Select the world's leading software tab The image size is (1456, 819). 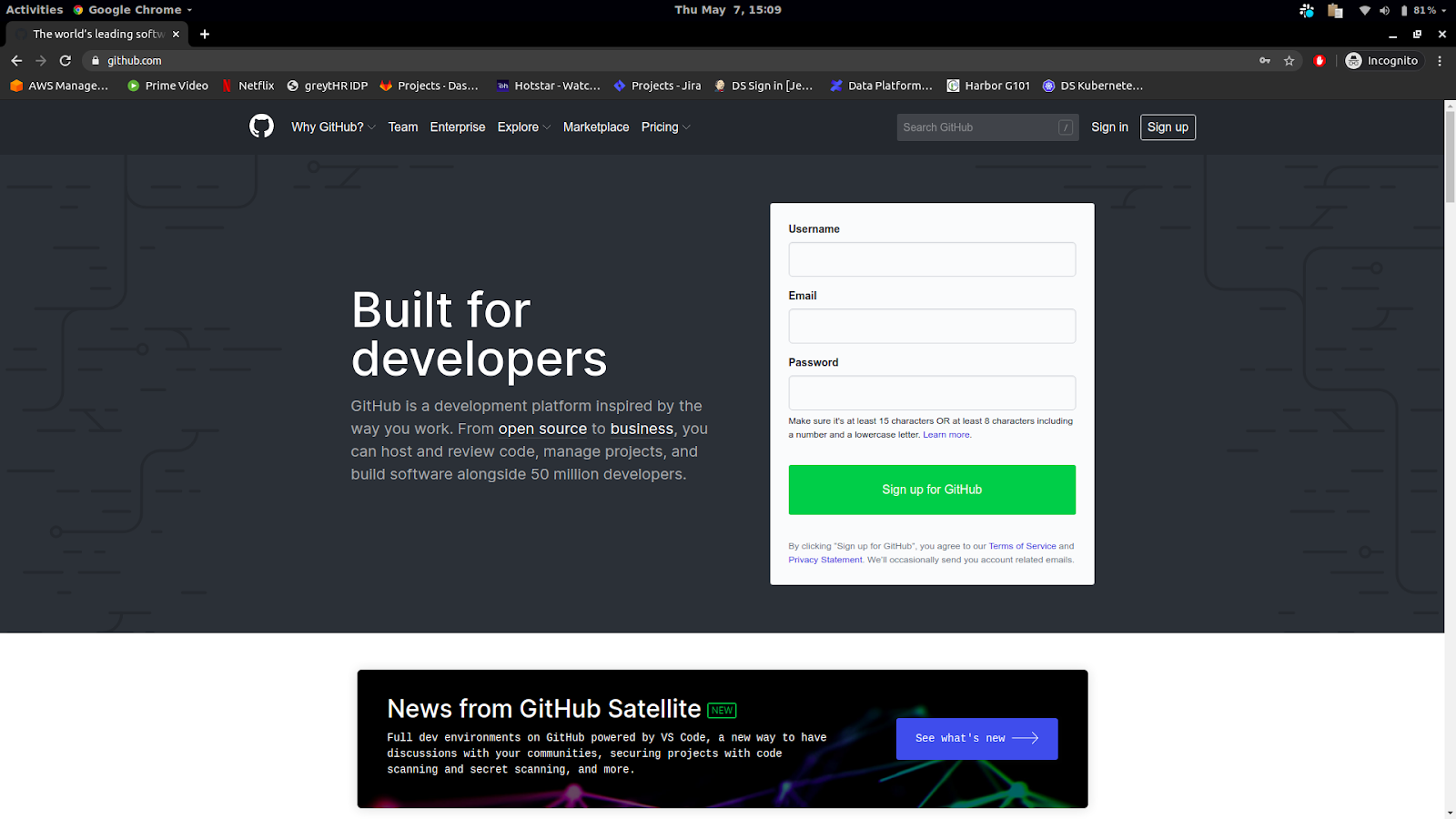(x=97, y=34)
